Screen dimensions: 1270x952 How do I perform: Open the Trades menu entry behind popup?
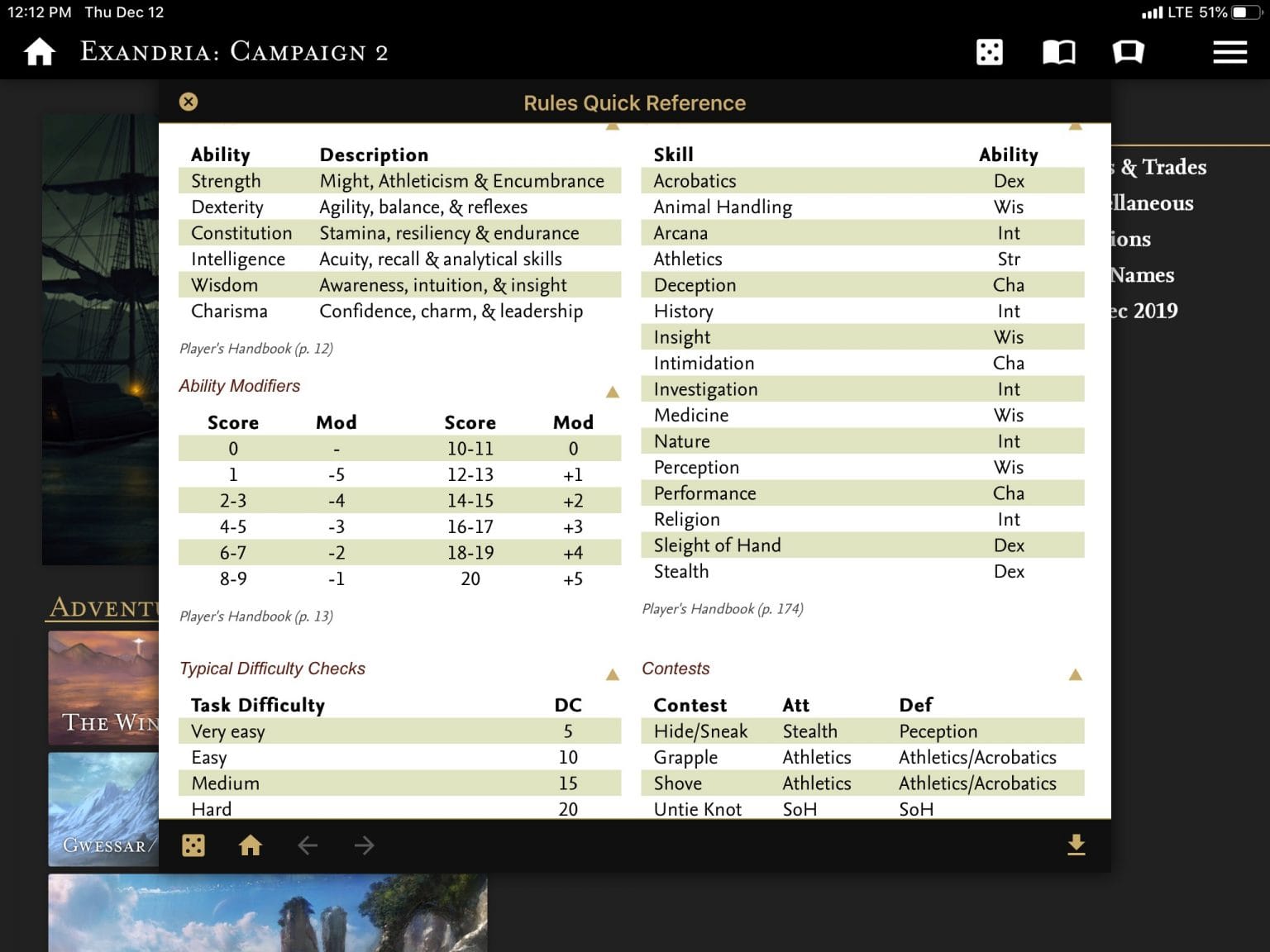pos(1158,167)
